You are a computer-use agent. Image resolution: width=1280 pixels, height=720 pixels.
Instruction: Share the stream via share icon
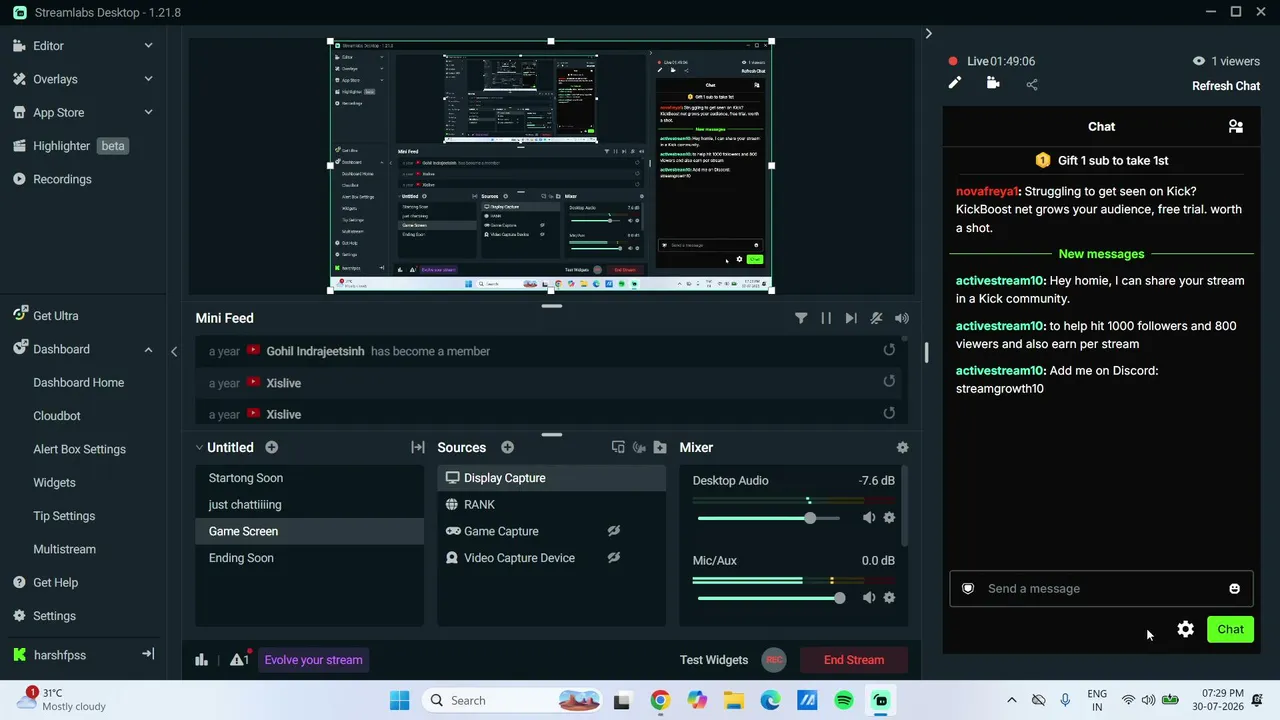click(1032, 84)
